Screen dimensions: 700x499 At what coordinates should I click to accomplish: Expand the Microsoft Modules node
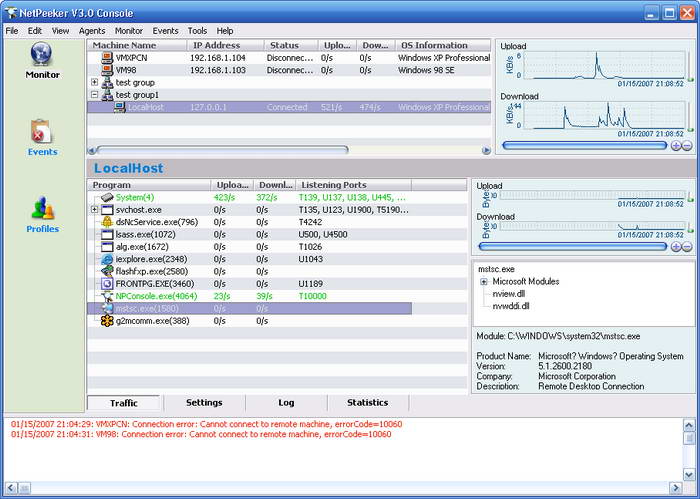tap(484, 282)
